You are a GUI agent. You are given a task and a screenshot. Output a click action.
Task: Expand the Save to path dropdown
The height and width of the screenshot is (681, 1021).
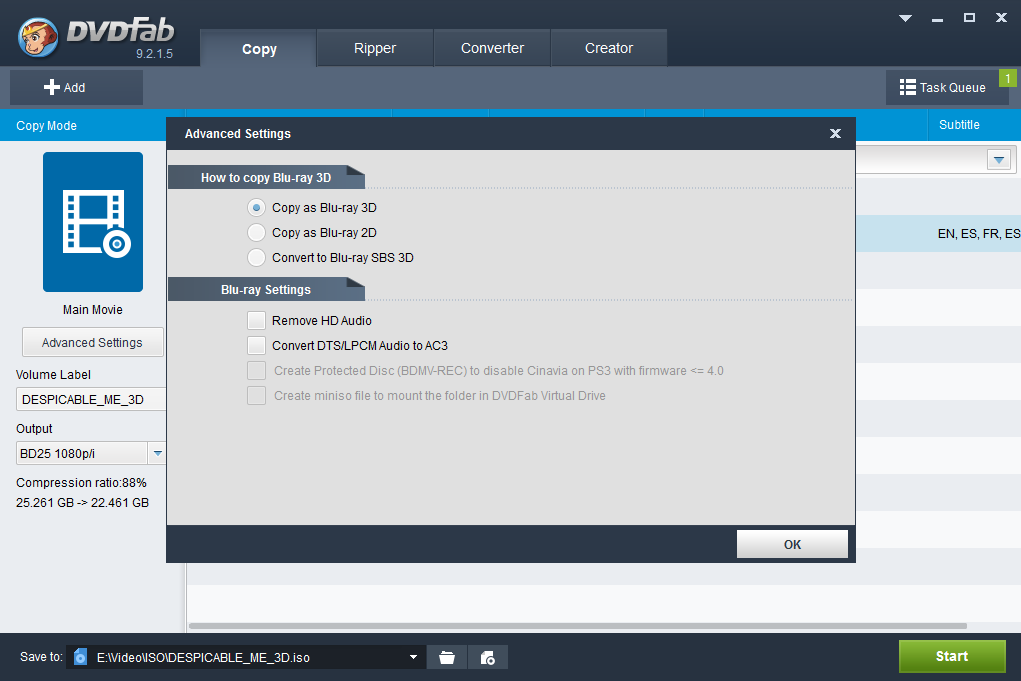[x=413, y=658]
